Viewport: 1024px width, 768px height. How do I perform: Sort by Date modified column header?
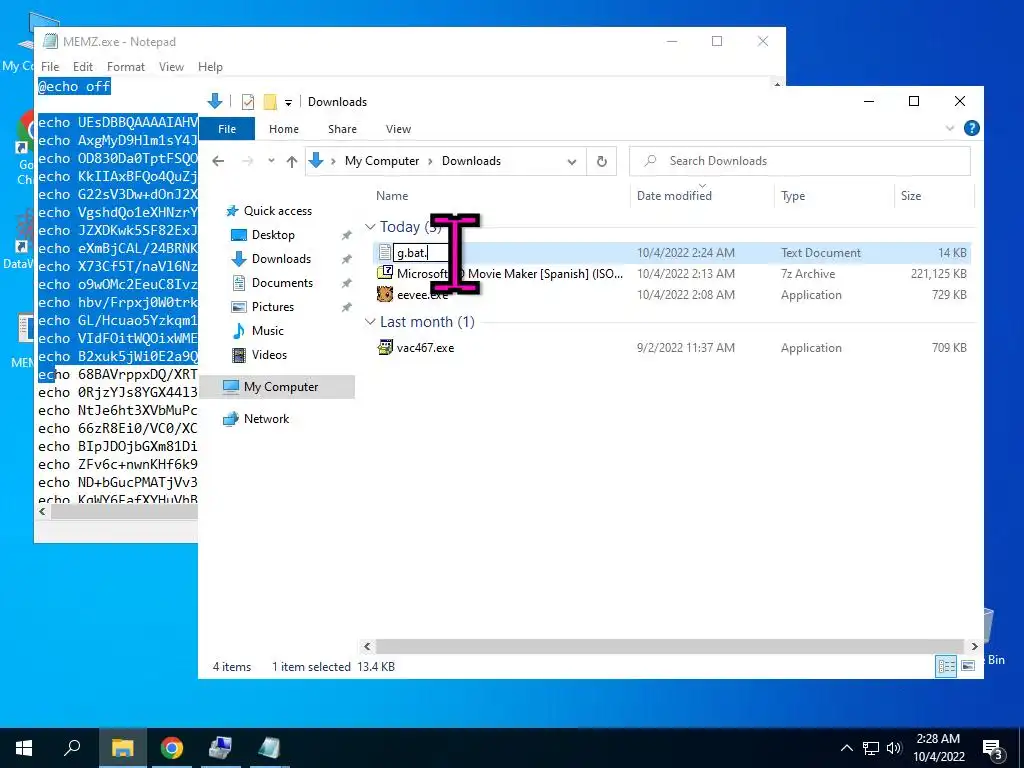674,196
